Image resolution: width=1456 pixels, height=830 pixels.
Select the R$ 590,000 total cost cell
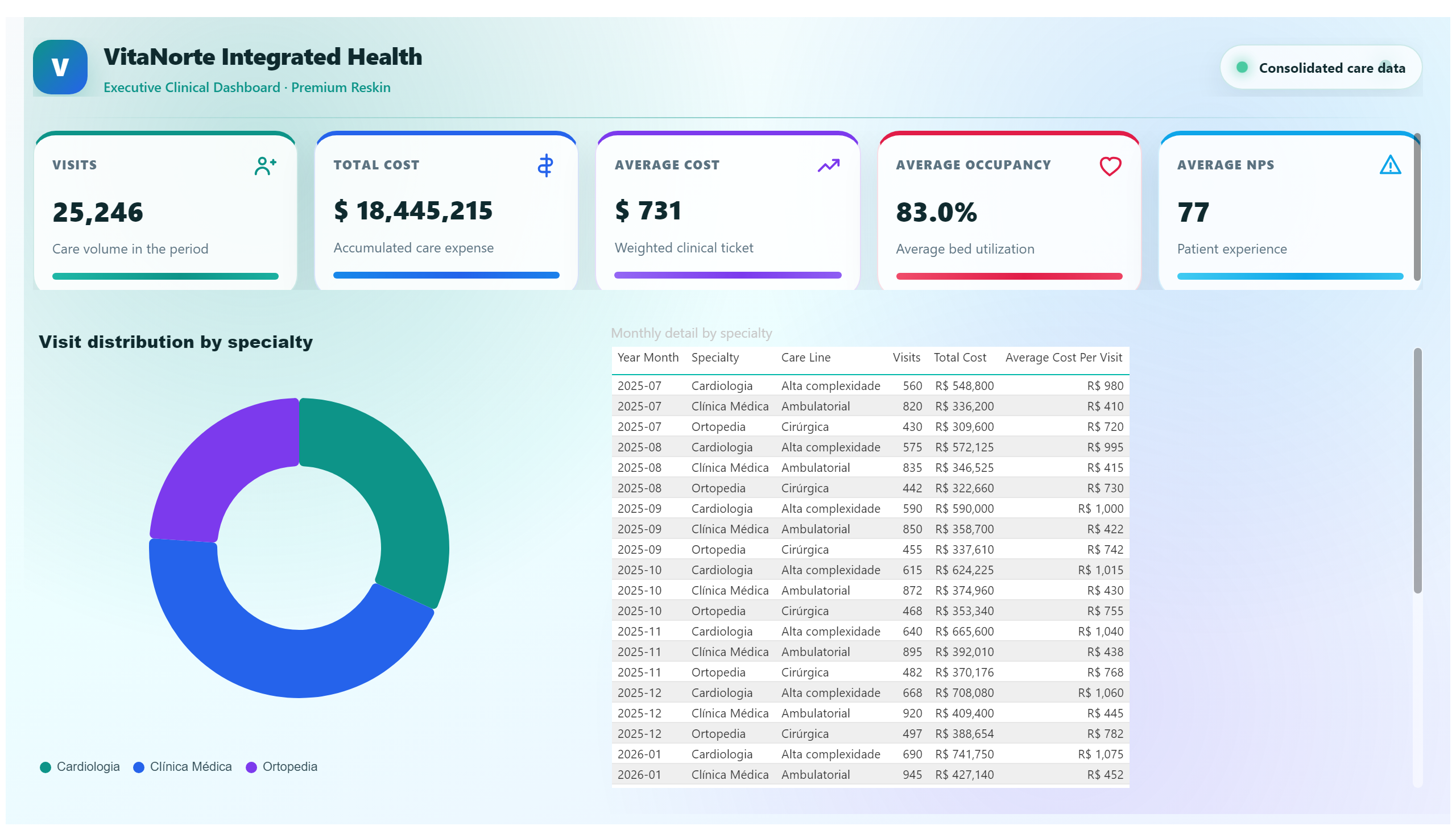pyautogui.click(x=965, y=509)
